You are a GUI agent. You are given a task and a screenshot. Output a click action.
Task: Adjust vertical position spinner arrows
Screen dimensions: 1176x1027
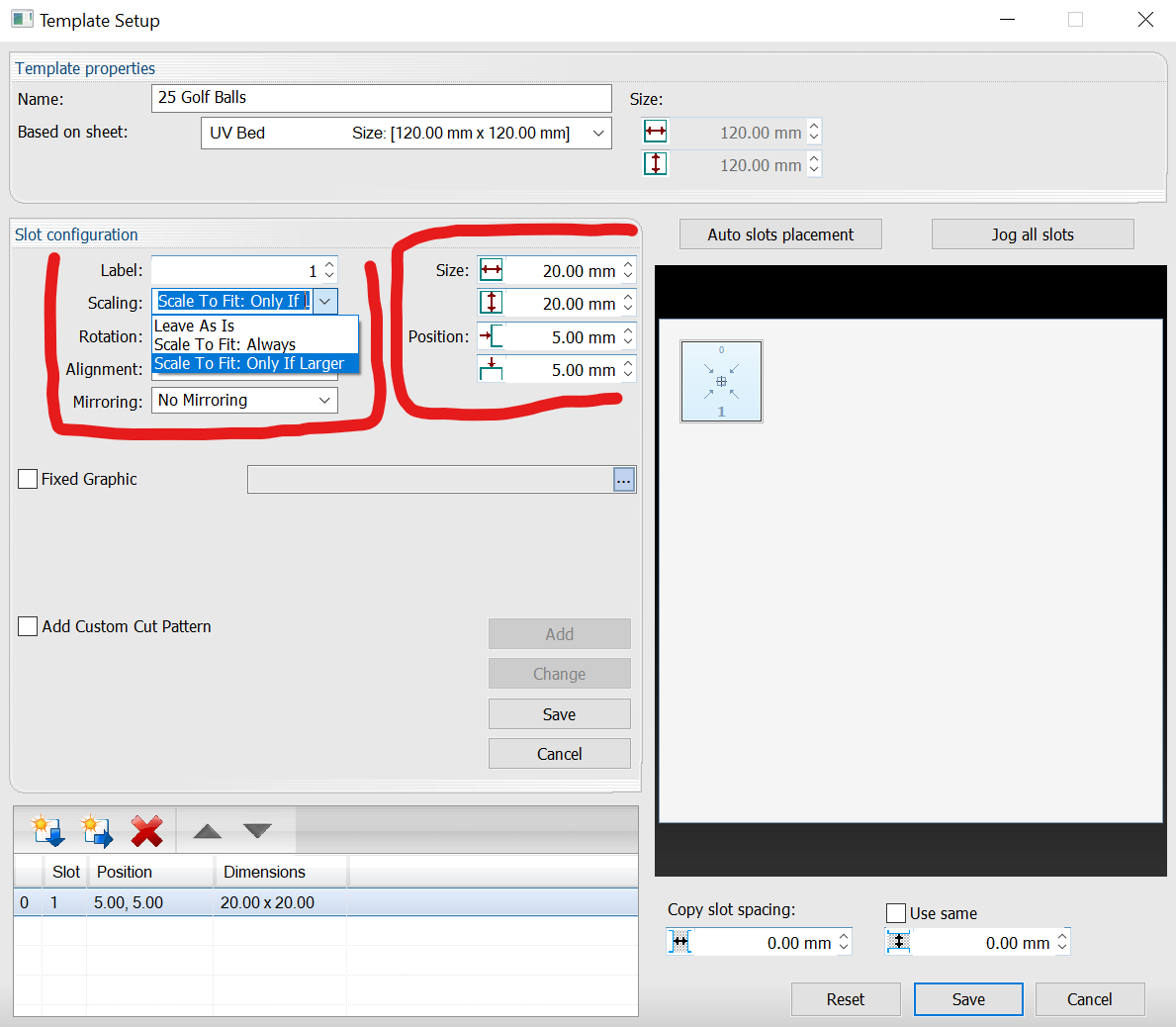(628, 369)
